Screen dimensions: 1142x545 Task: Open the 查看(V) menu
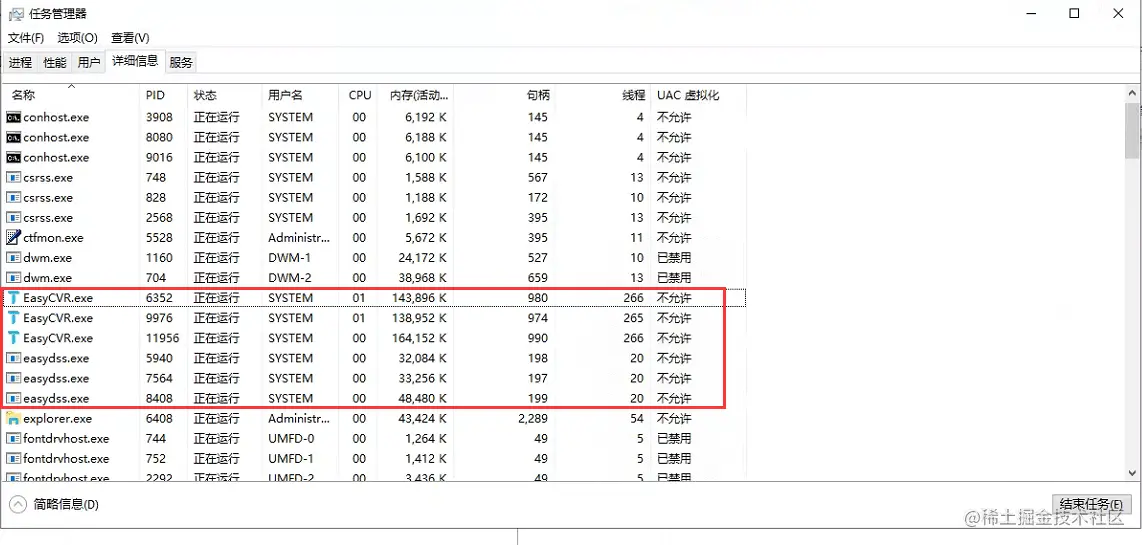[130, 38]
